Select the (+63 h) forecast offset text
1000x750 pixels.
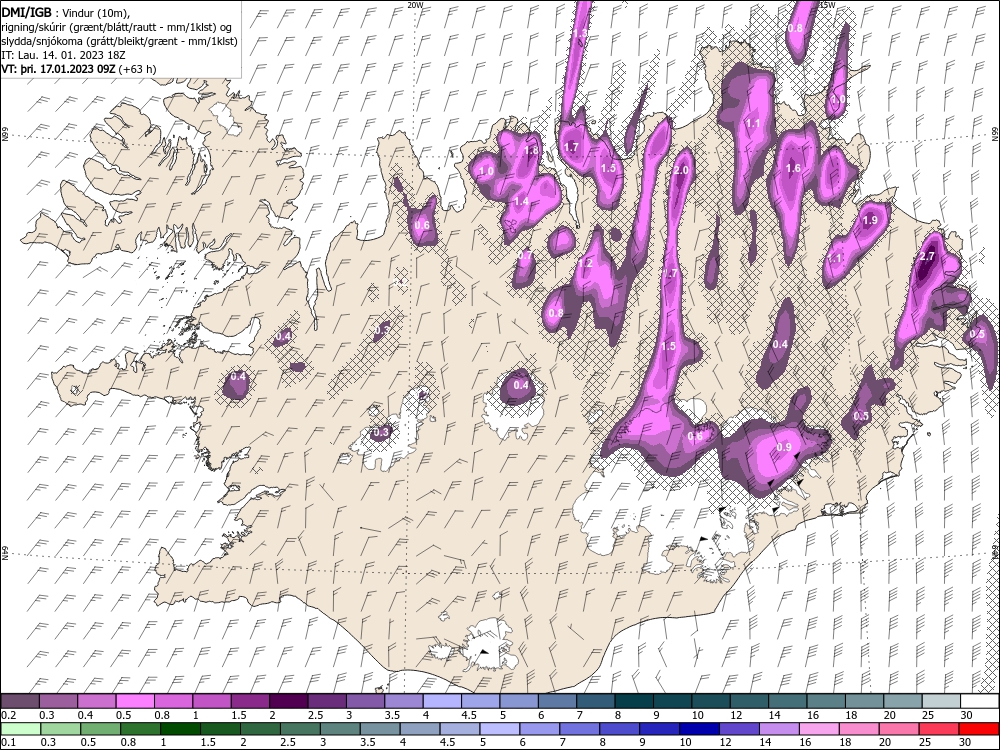(138, 69)
